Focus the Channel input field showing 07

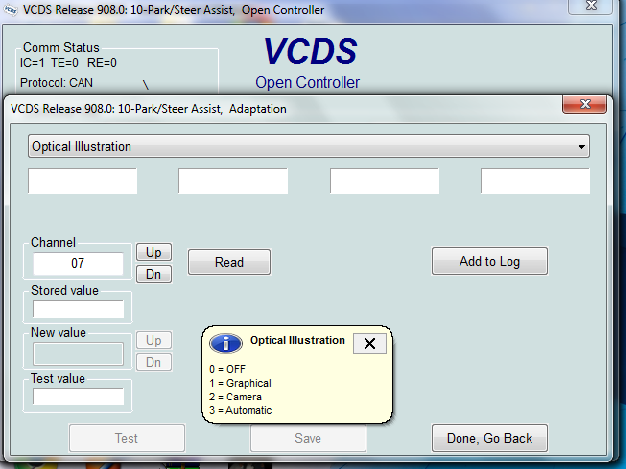point(78,264)
